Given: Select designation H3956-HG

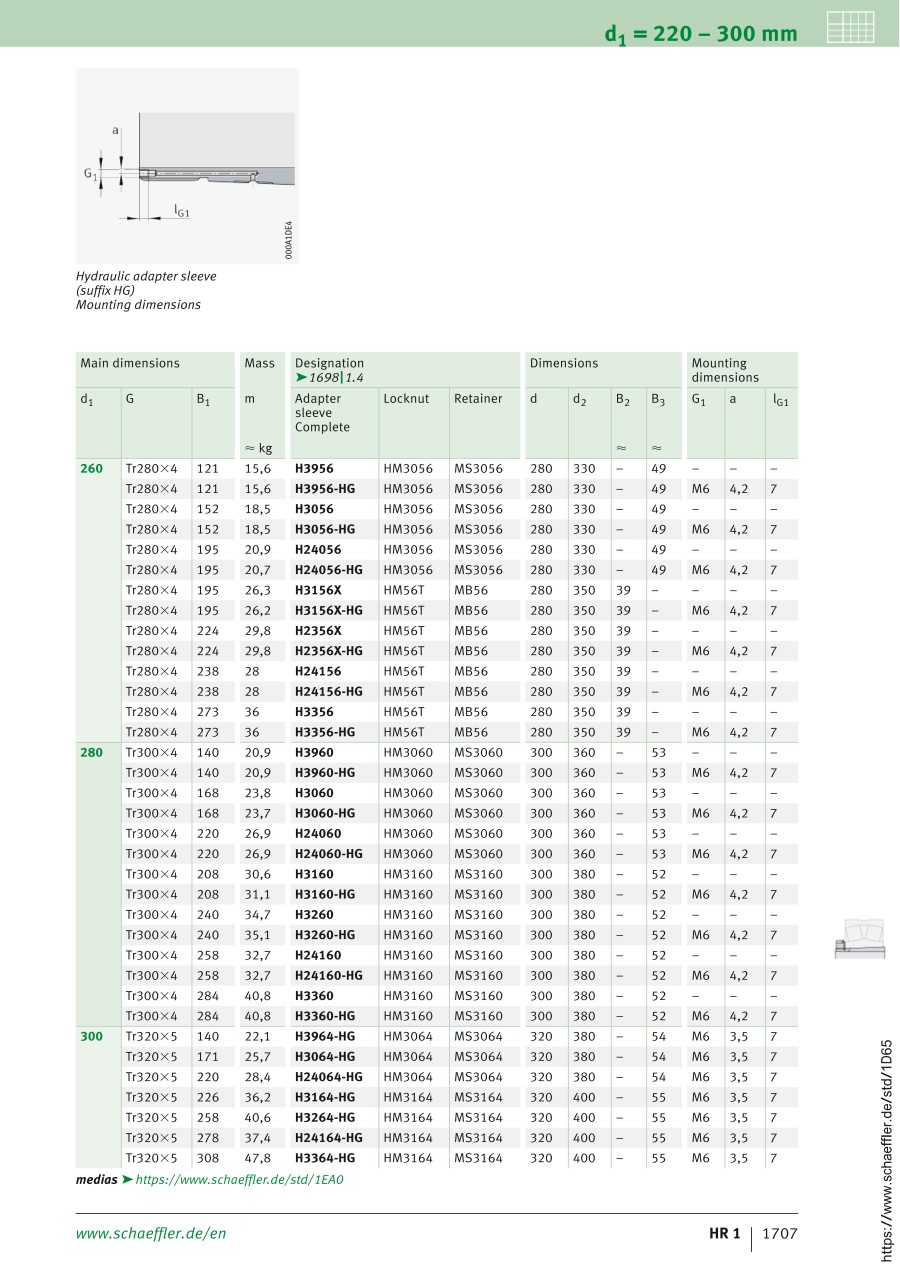Looking at the screenshot, I should click(325, 489).
